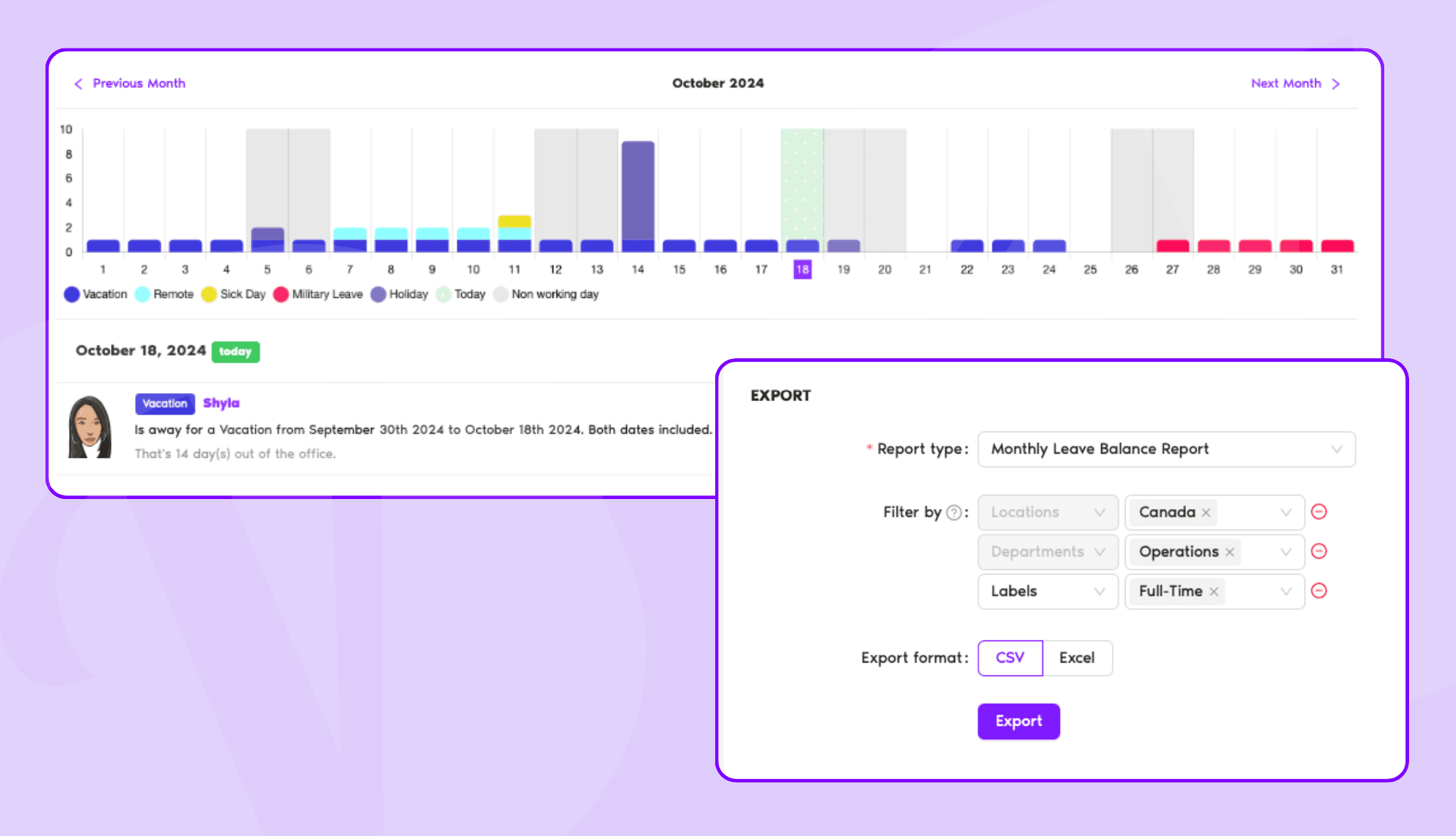Click day 22 vacation bar
Viewport: 1456px width, 836px height.
pyautogui.click(x=967, y=246)
